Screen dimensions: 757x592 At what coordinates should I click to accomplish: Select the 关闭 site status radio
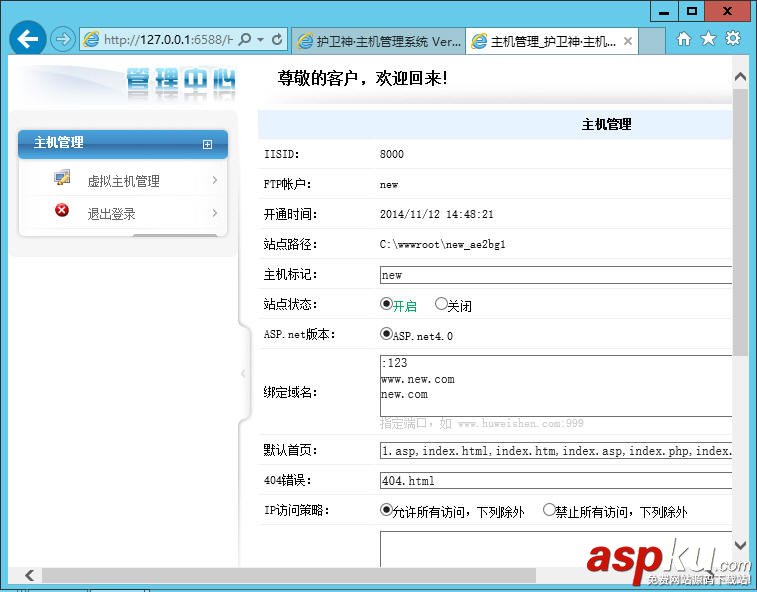tap(441, 304)
